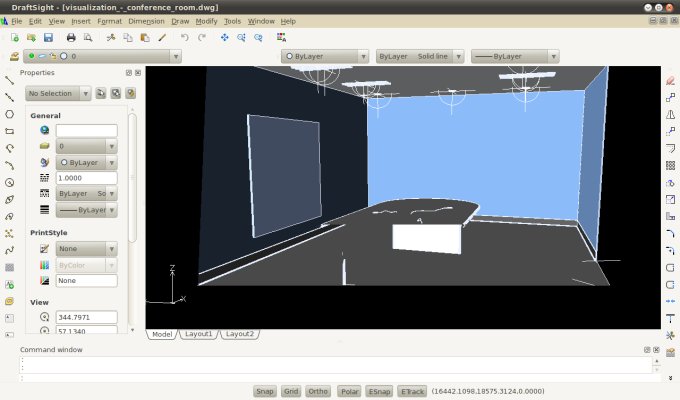Open the File menu
Screen dimensions: 680x400
coord(16,21)
